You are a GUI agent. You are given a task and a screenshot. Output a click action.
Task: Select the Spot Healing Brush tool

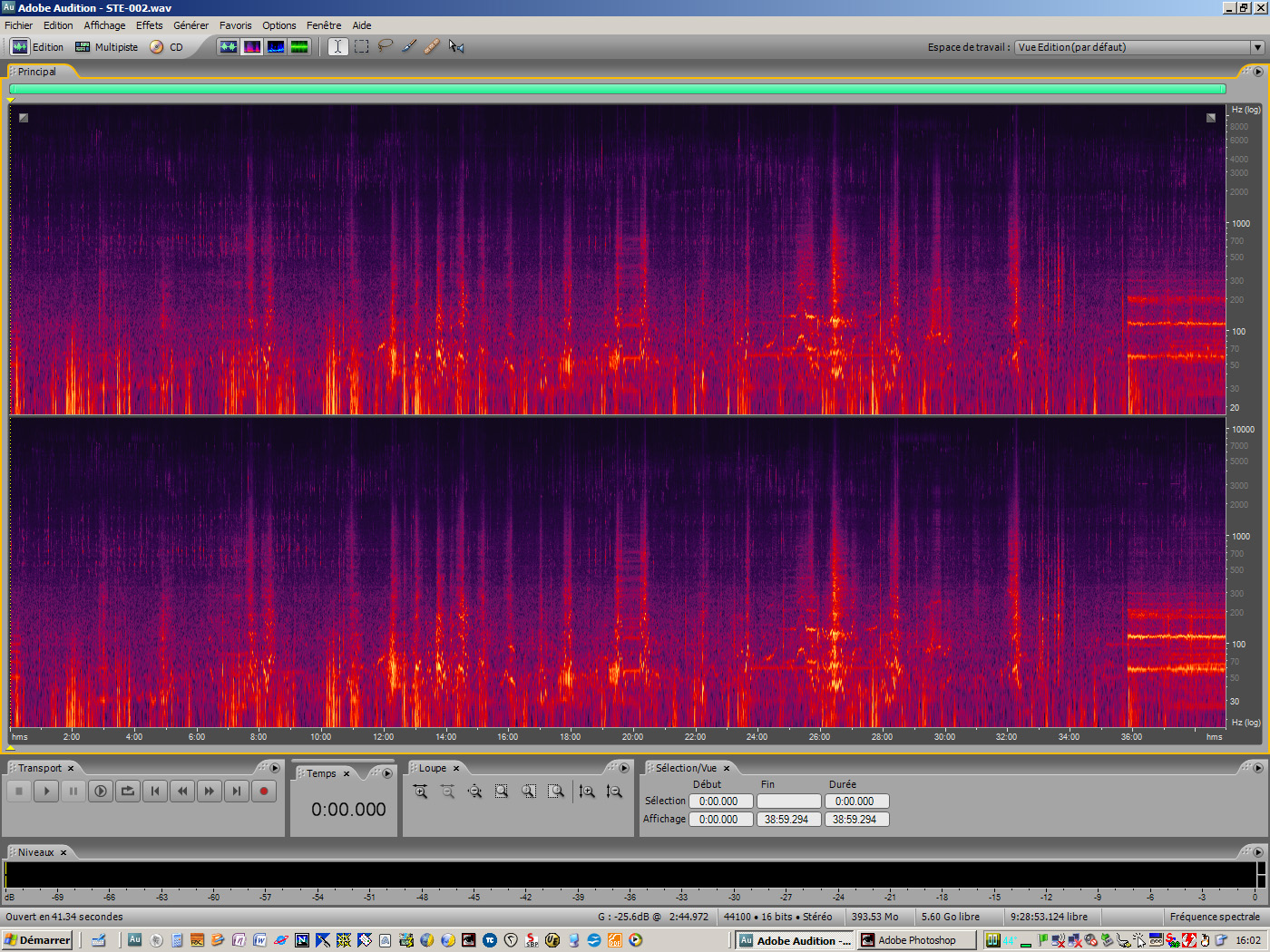[x=433, y=46]
